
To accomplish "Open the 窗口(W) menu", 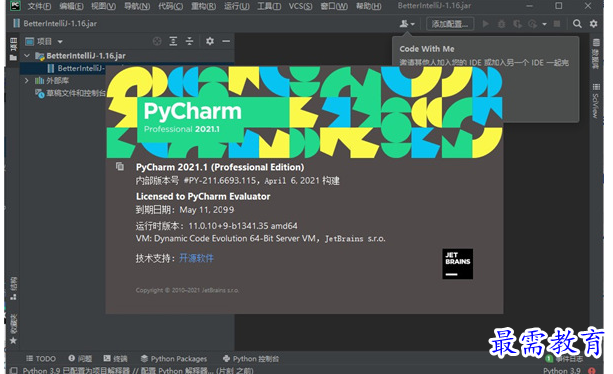I will point(334,6).
